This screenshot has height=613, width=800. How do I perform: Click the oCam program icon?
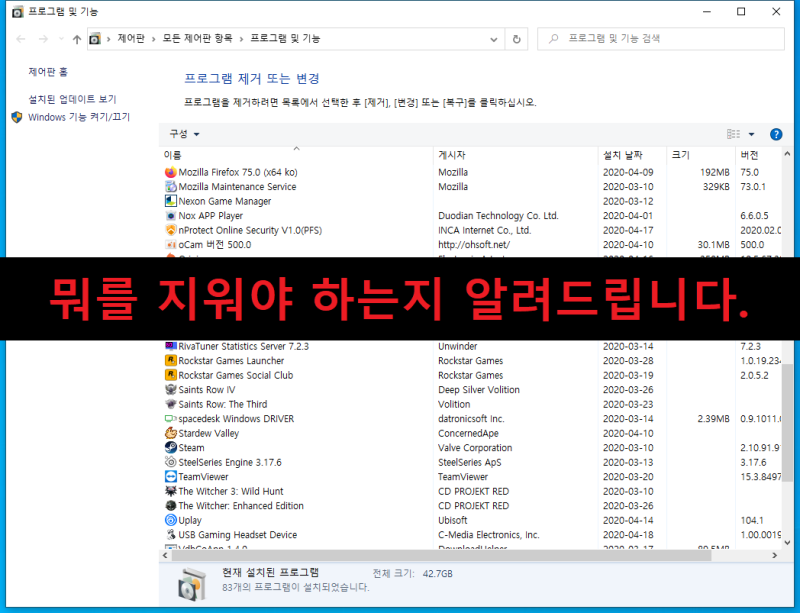tap(170, 244)
